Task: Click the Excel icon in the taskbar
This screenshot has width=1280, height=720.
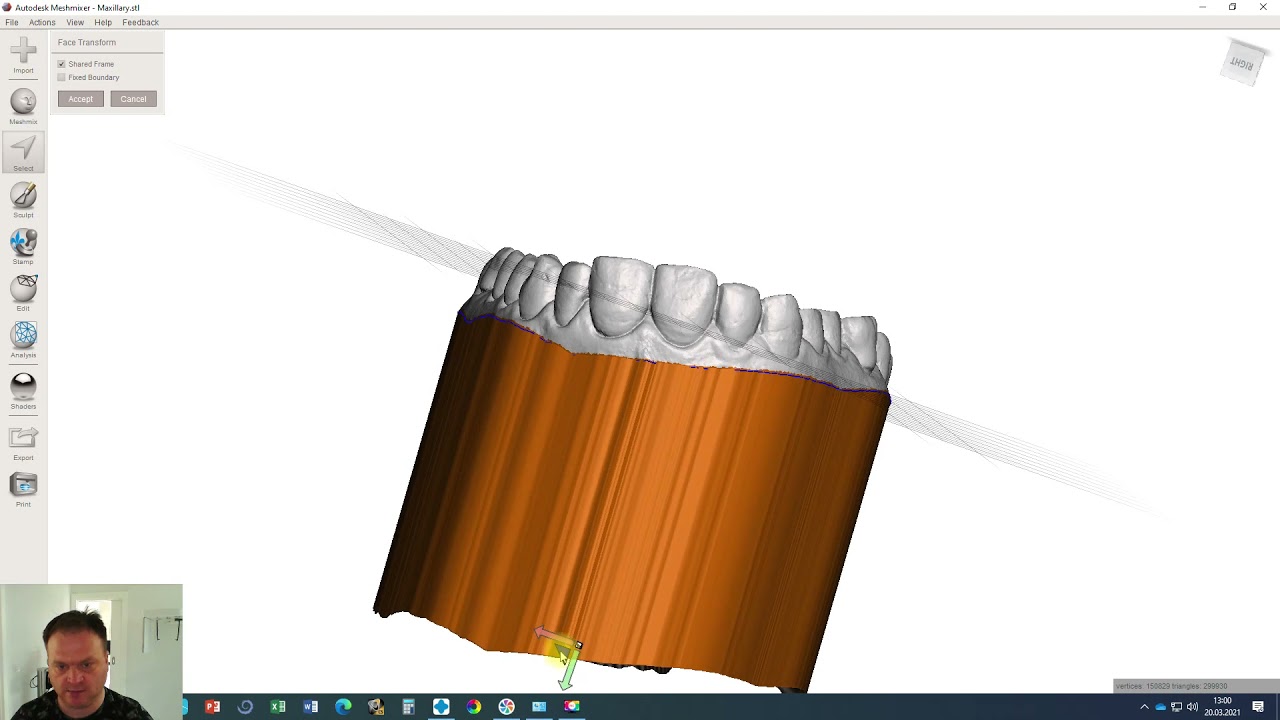Action: point(278,707)
